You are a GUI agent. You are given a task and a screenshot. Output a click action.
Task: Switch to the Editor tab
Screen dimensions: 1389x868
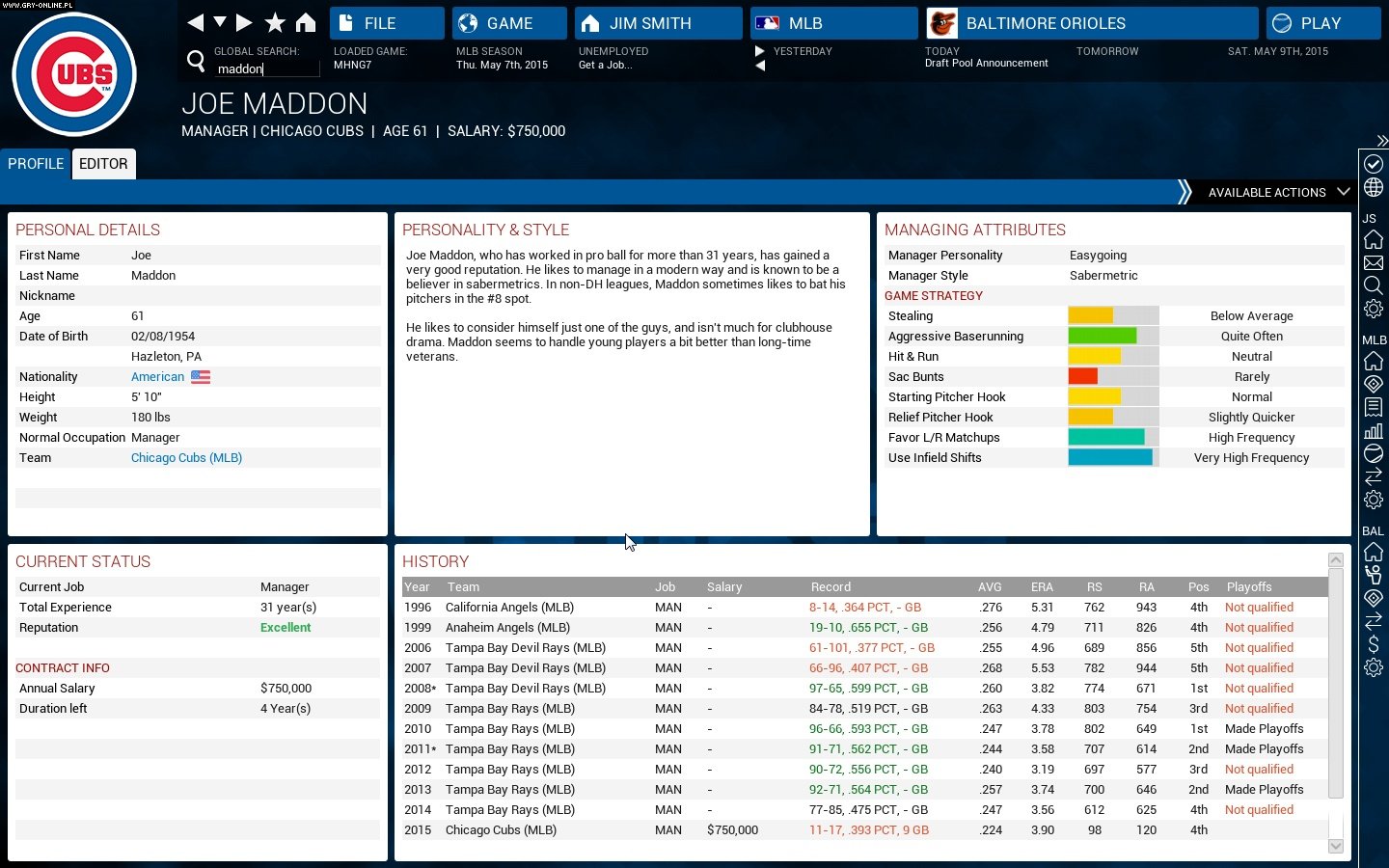pyautogui.click(x=103, y=164)
